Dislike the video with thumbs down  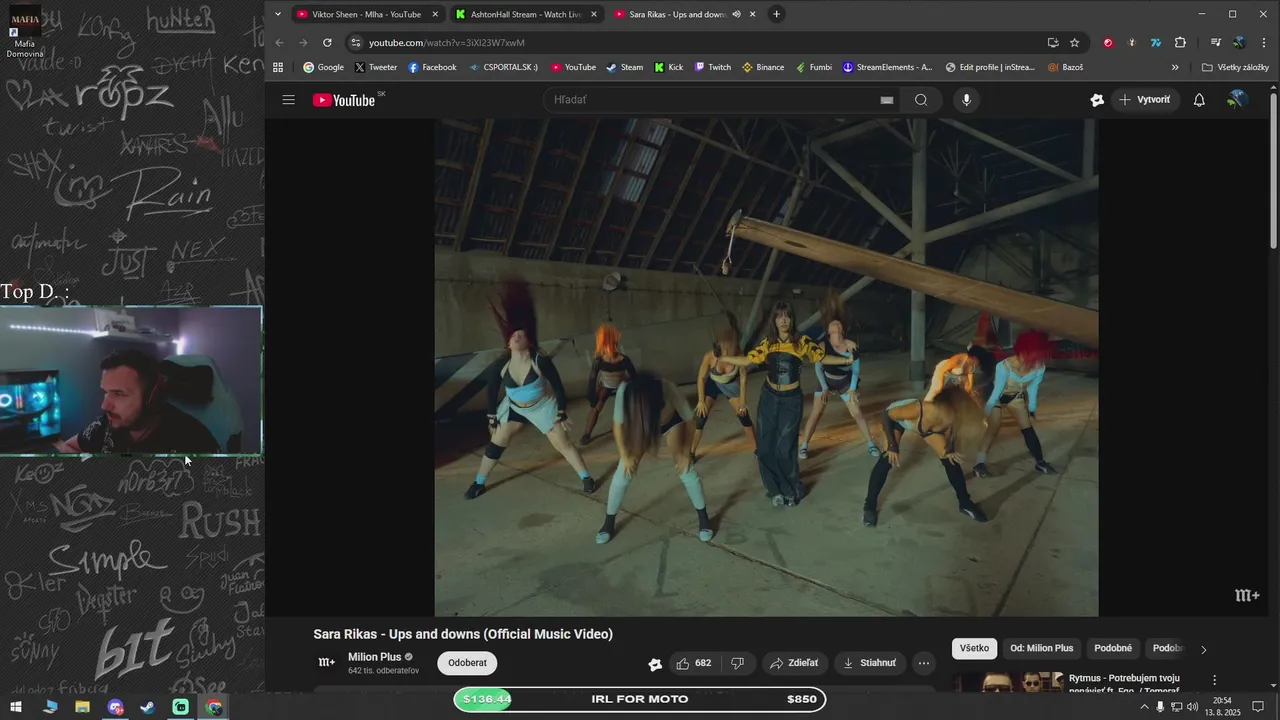coord(737,663)
